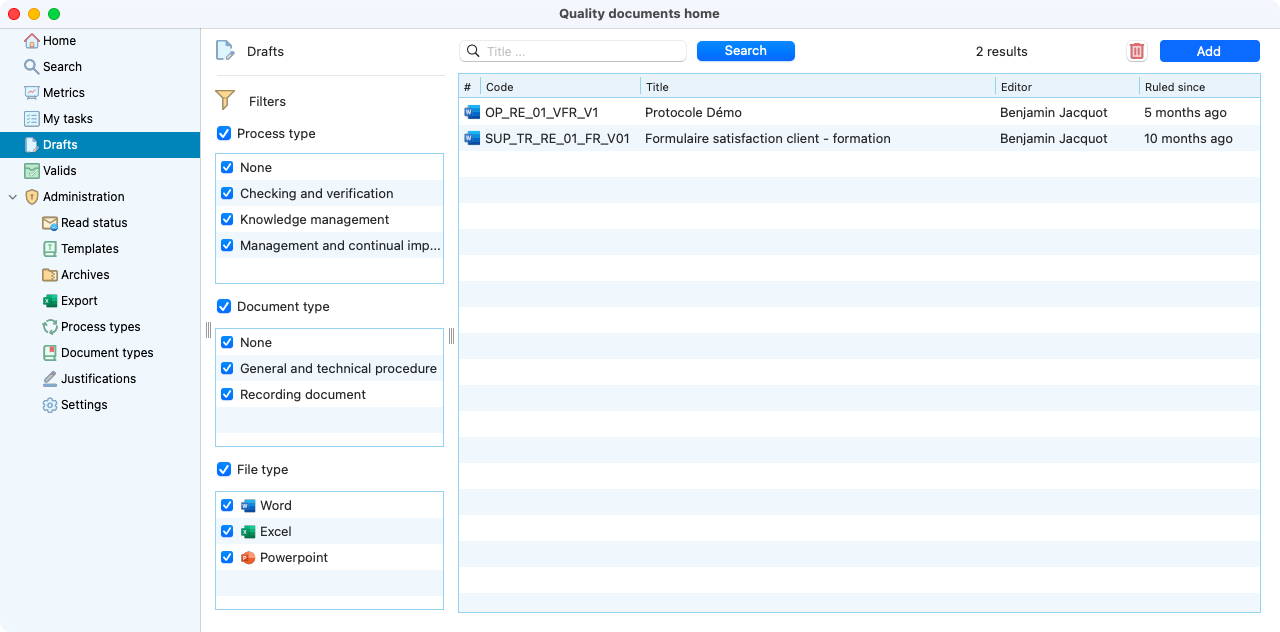The width and height of the screenshot is (1280, 632).
Task: Uncheck Management and continual improvement checkbox
Action: (227, 245)
